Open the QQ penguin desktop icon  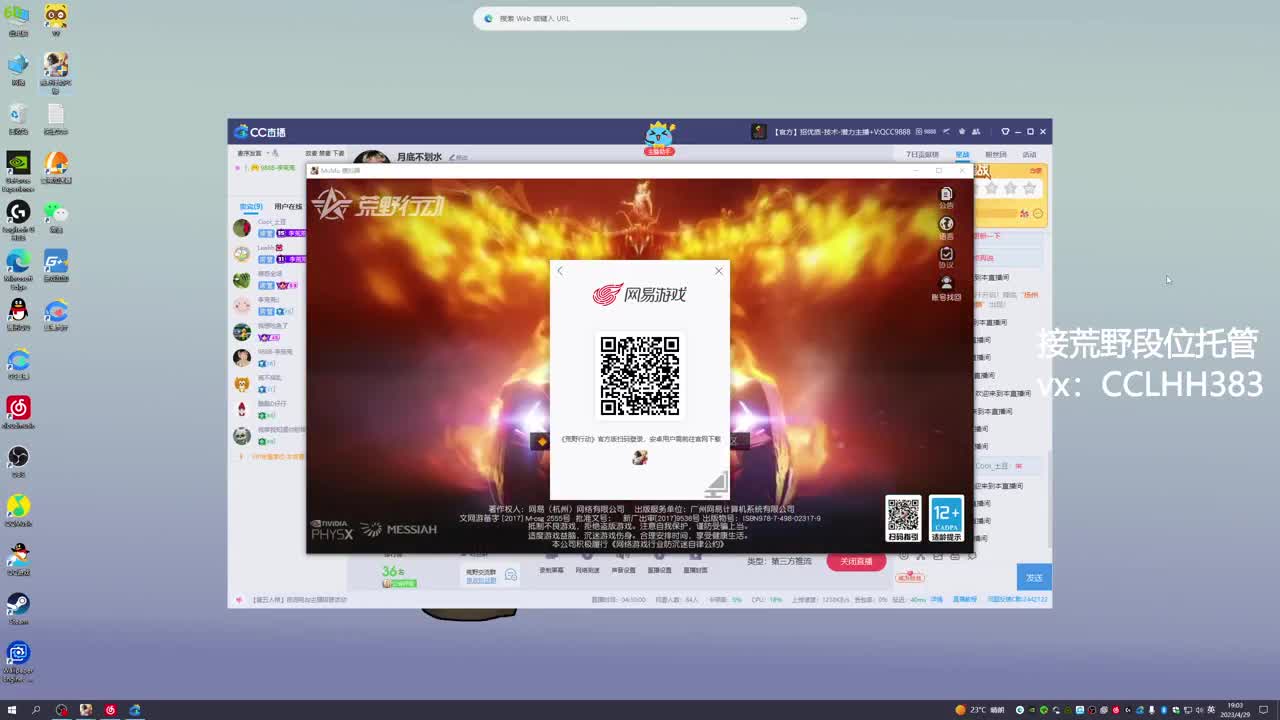(18, 315)
